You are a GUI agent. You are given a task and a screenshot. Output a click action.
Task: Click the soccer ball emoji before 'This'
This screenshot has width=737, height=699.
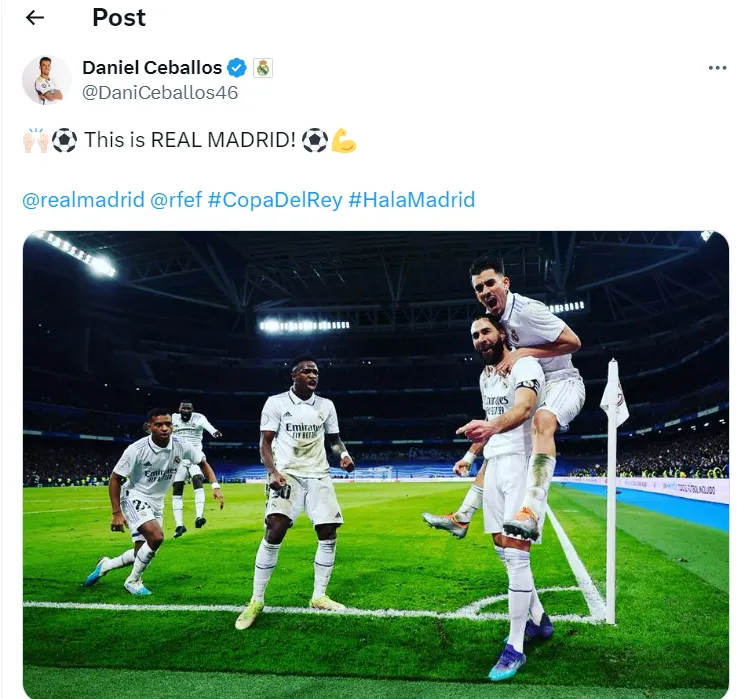coord(64,141)
